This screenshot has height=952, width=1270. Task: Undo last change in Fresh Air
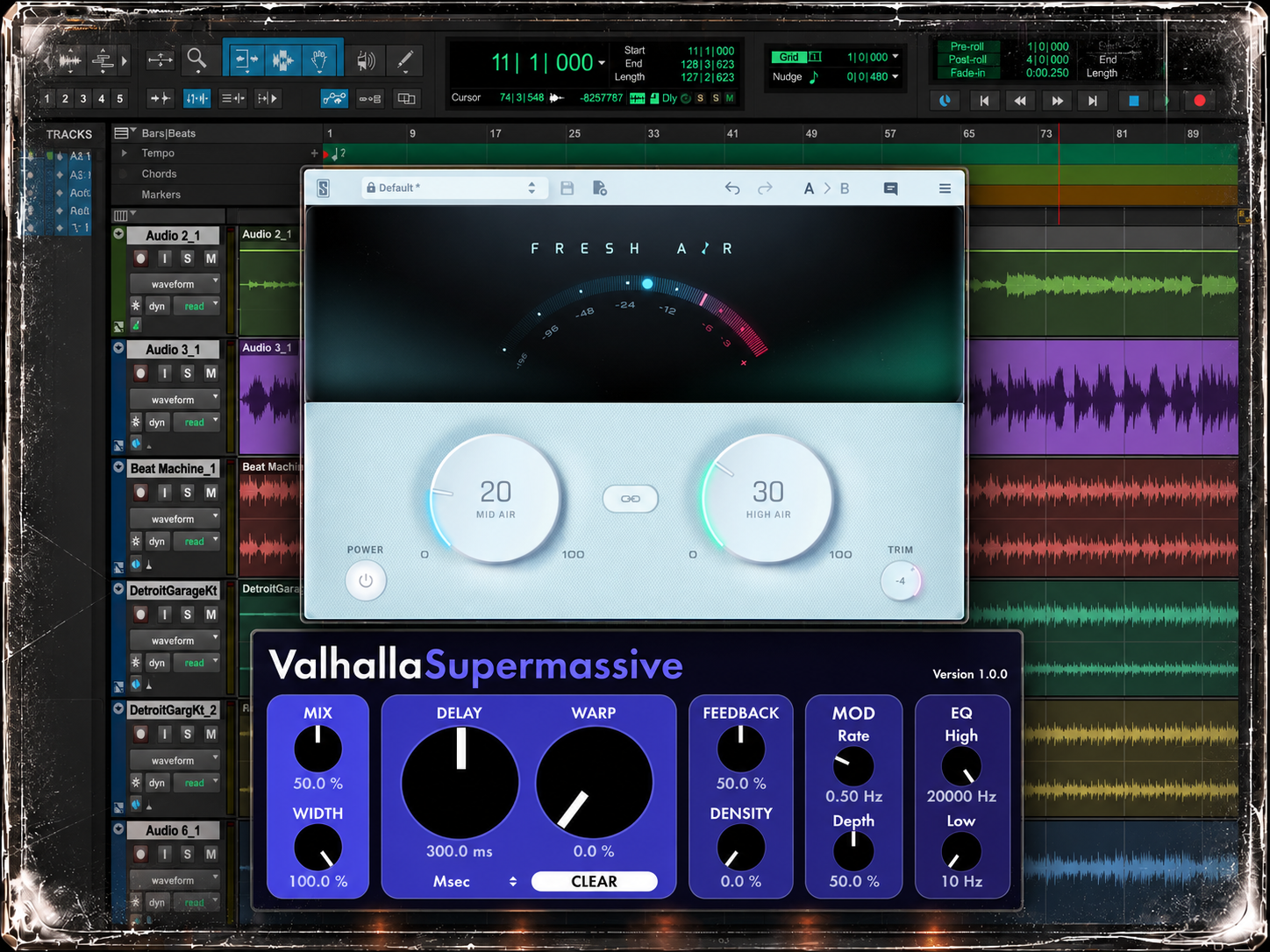(732, 188)
